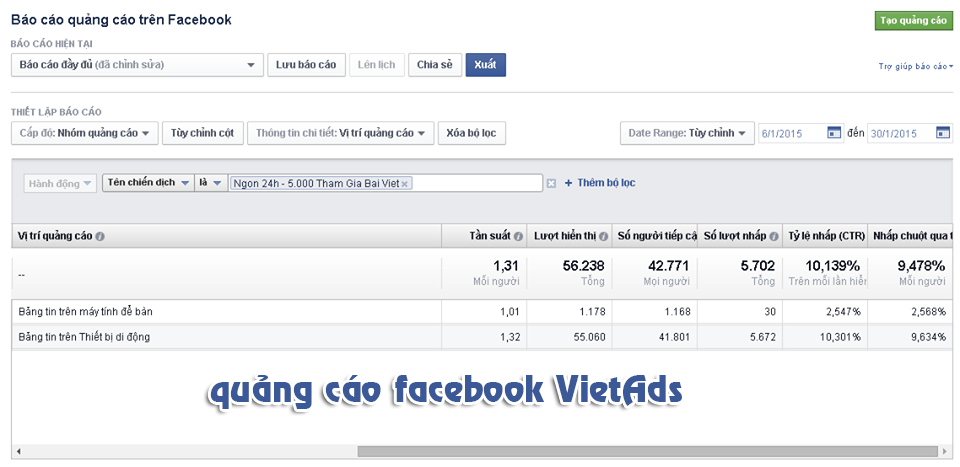This screenshot has width=960, height=467.
Task: Sort by the Lượt hiển thị column header
Action: click(x=569, y=236)
